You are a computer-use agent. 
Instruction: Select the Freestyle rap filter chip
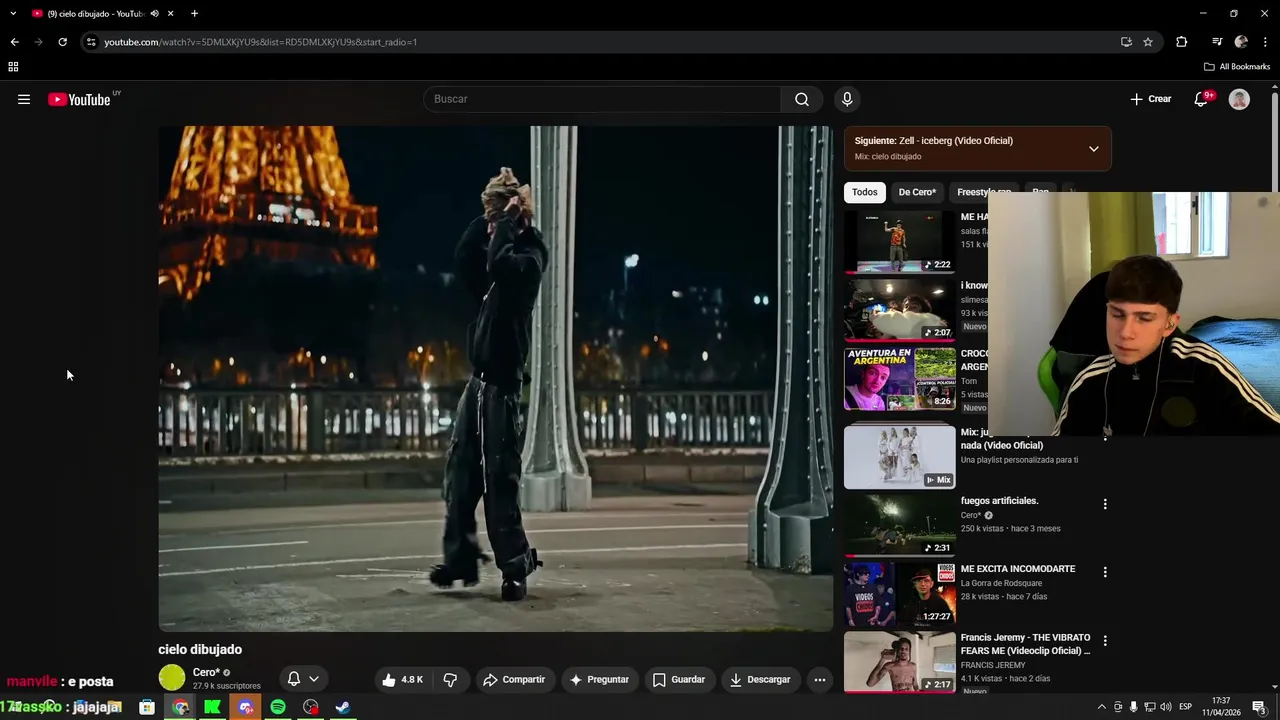click(983, 192)
